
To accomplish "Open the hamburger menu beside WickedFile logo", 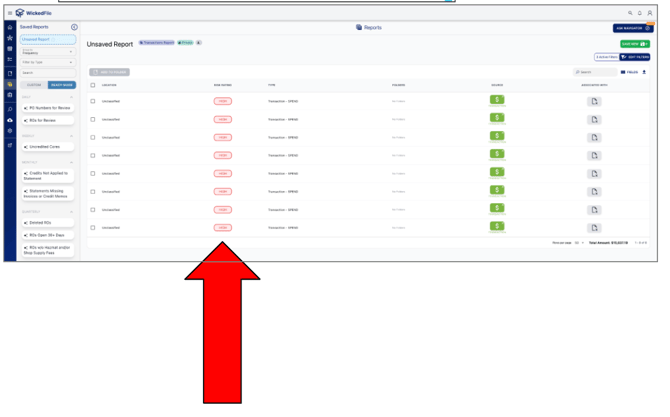I will (x=10, y=13).
